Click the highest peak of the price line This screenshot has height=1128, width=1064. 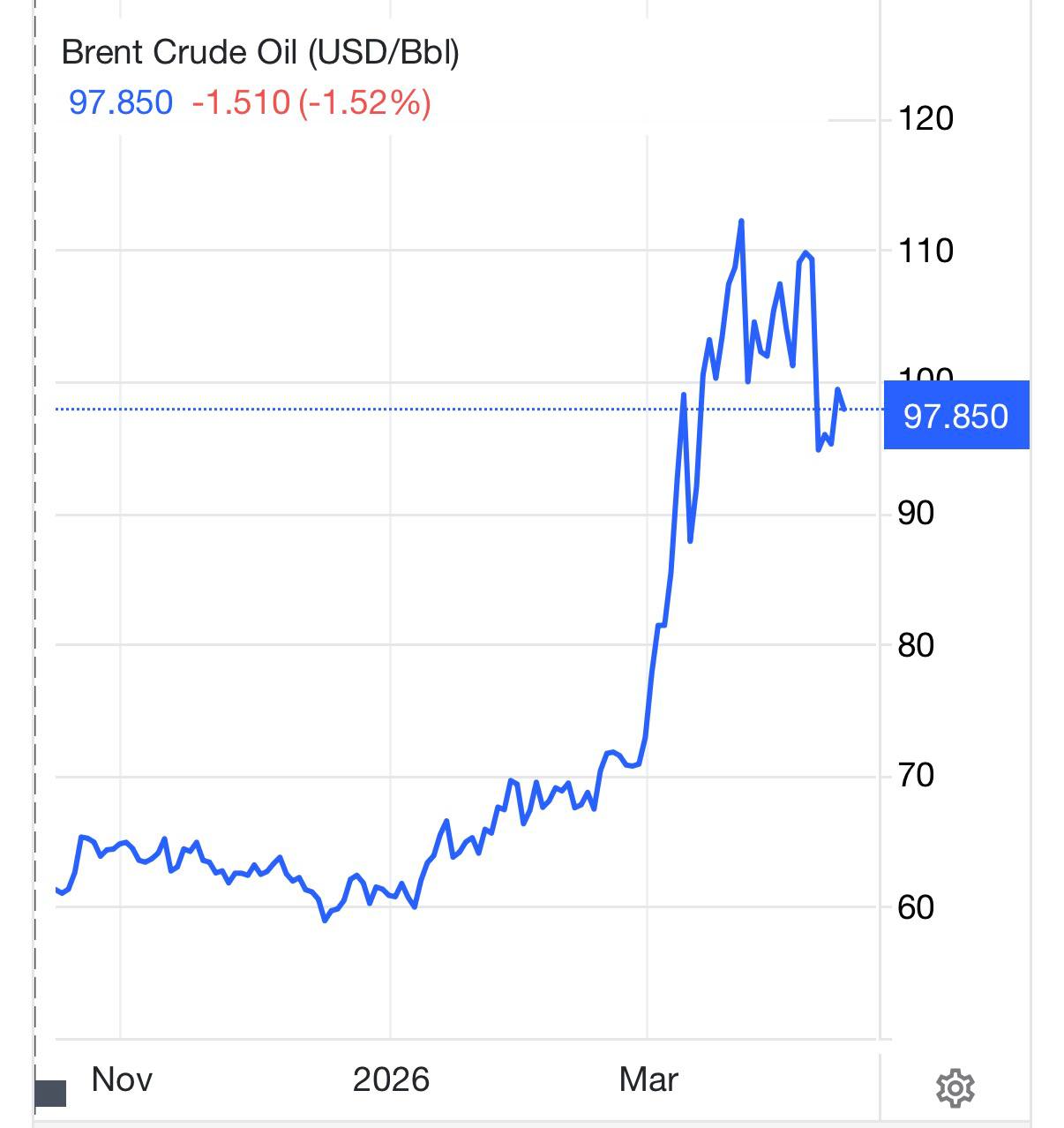[741, 221]
